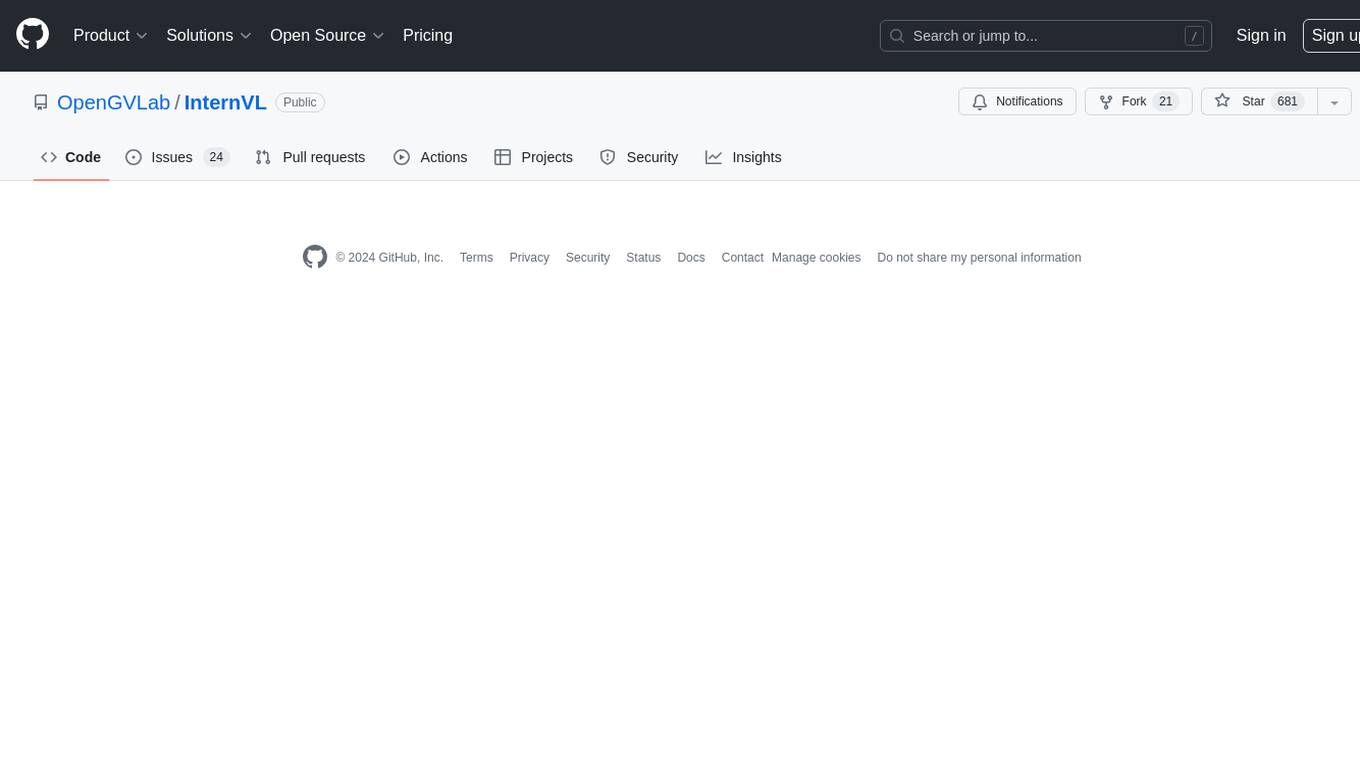
Task: Open GitHub homepage via Octocat logo
Action: point(33,35)
